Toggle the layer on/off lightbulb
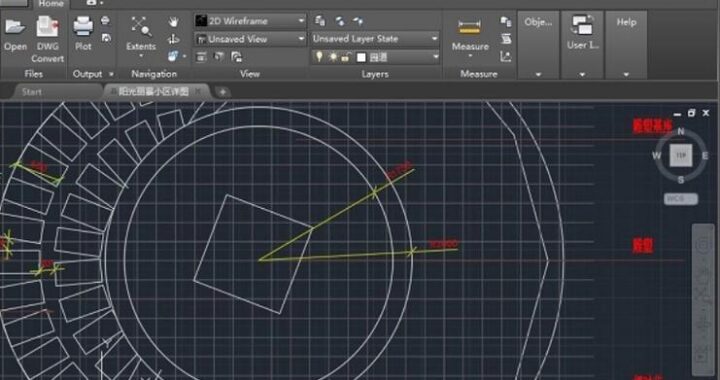The width and height of the screenshot is (720, 380). pos(319,57)
